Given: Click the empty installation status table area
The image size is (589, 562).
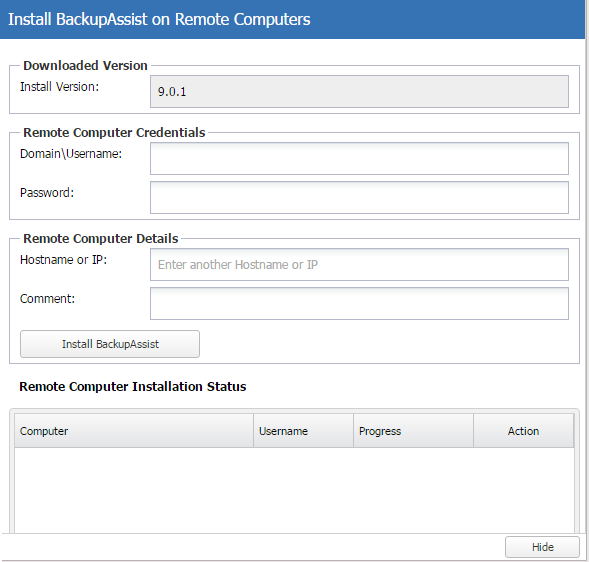Looking at the screenshot, I should click(x=294, y=490).
